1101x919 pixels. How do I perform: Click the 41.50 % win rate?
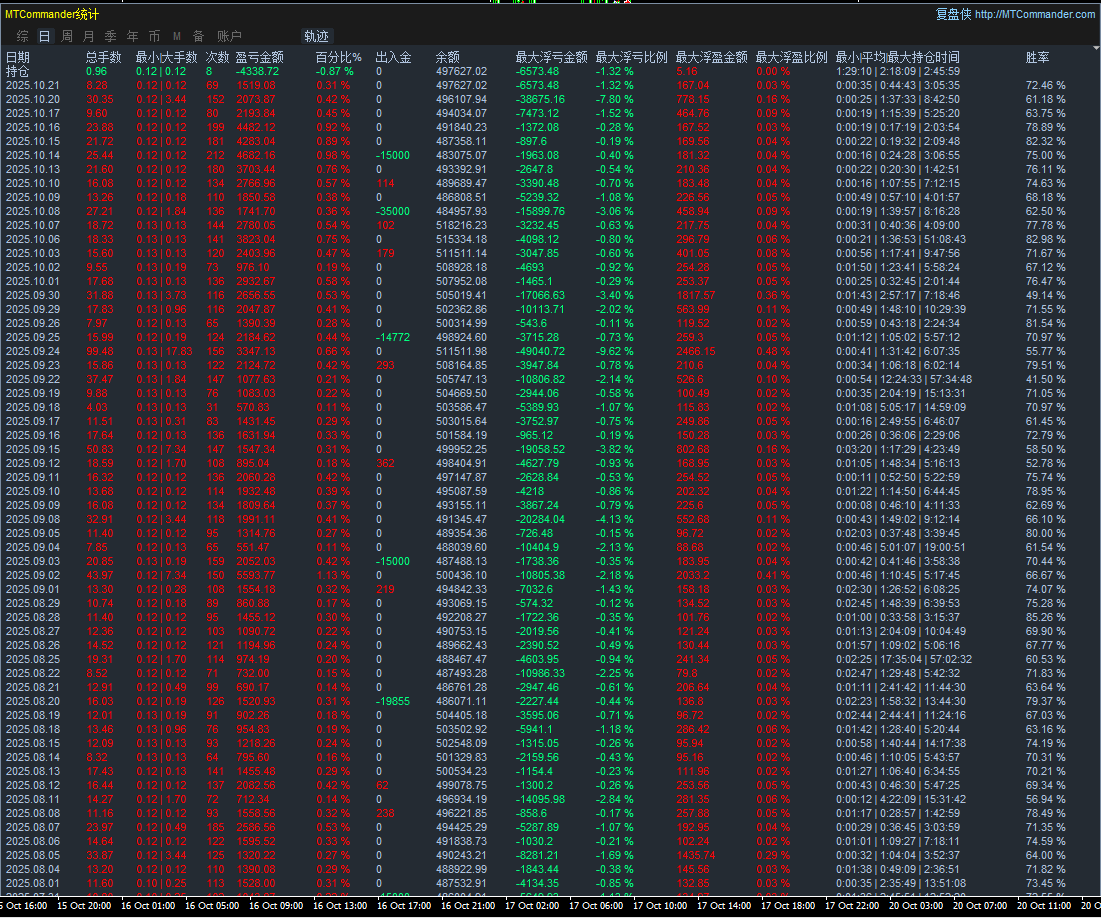[x=1046, y=379]
